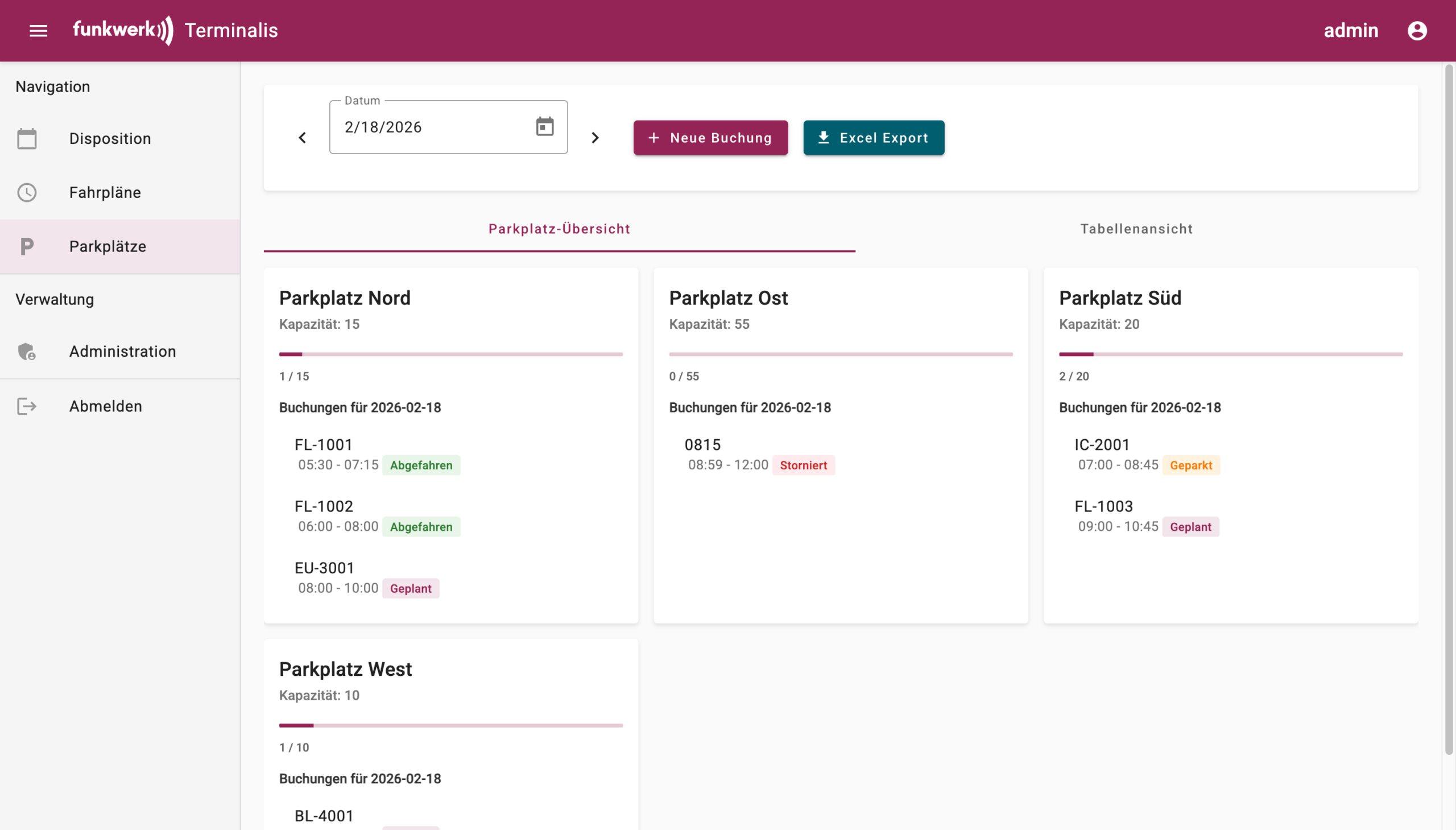Click the Parkplätze P icon
This screenshot has height=830, width=1456.
tap(27, 247)
